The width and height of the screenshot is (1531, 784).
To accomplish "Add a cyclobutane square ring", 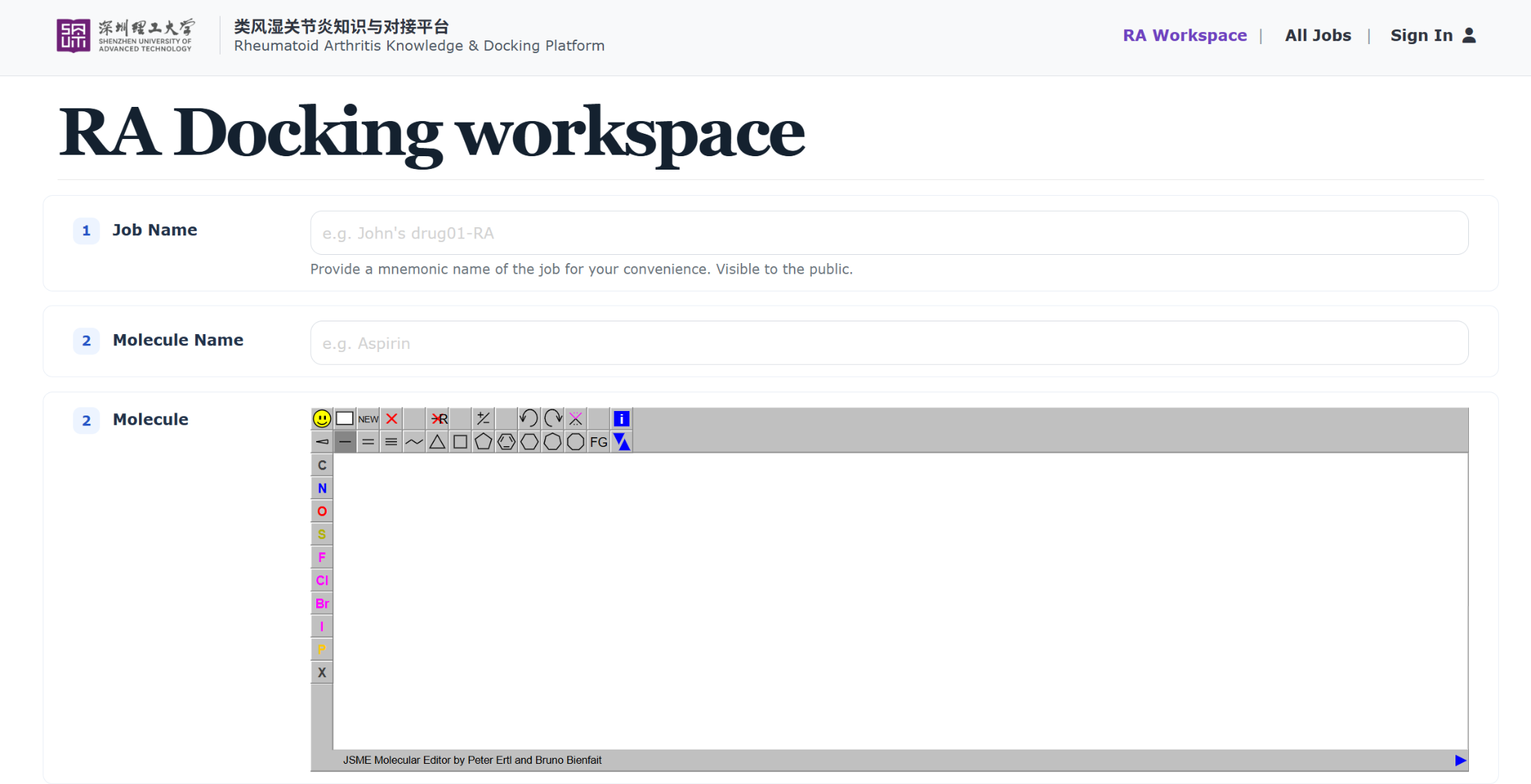I will (x=460, y=442).
